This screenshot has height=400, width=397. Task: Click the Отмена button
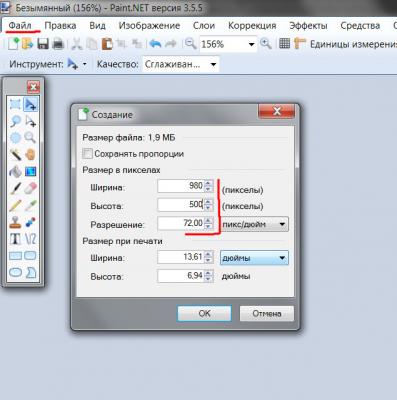[x=267, y=313]
